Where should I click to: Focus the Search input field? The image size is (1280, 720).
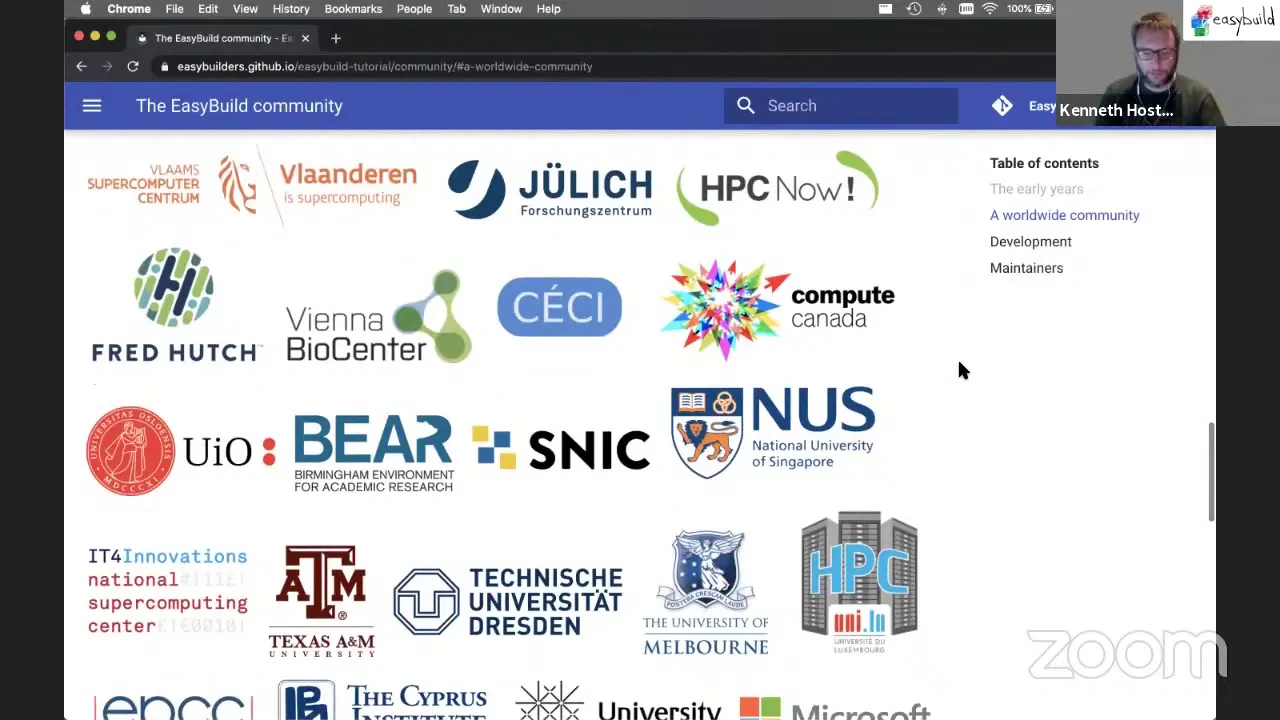click(x=841, y=106)
